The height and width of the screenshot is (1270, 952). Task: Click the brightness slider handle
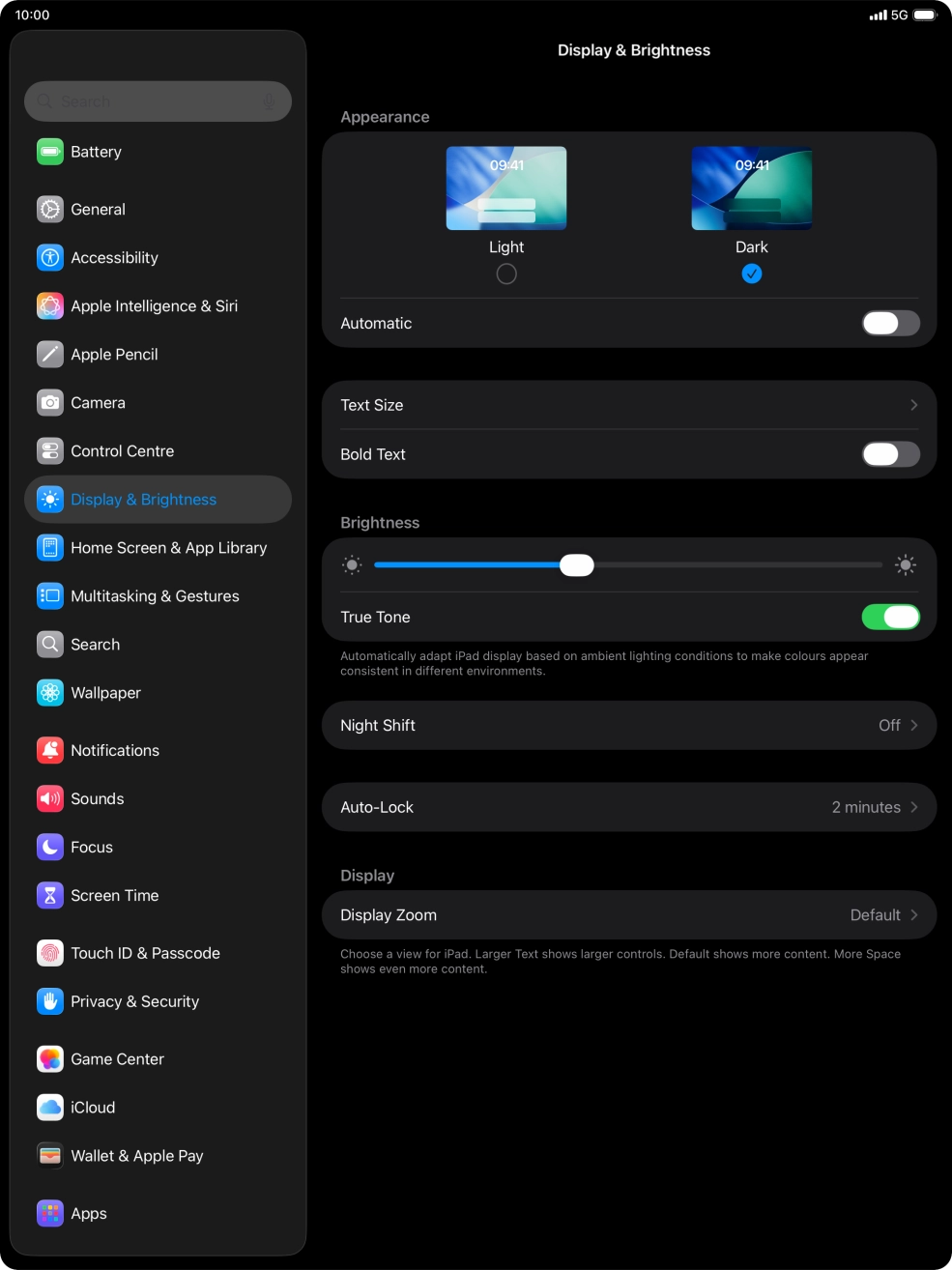point(577,565)
